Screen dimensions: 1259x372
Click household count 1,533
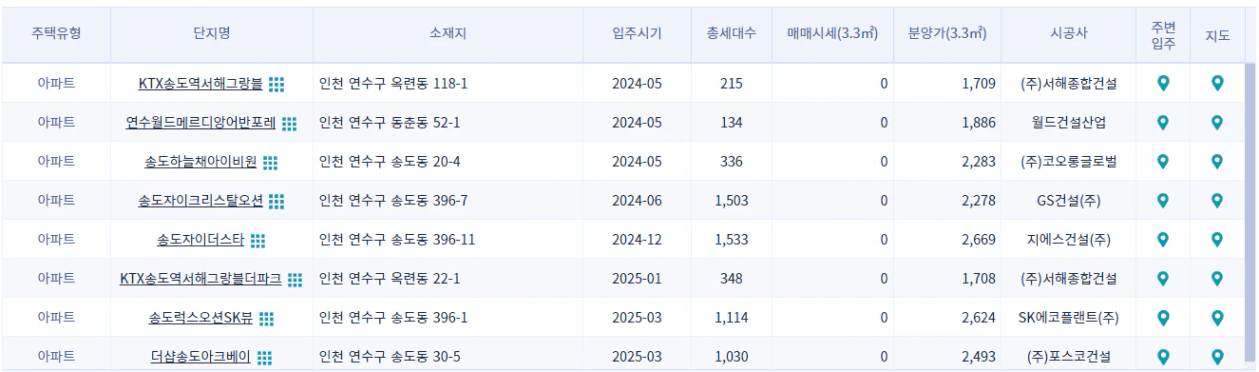[x=731, y=240]
